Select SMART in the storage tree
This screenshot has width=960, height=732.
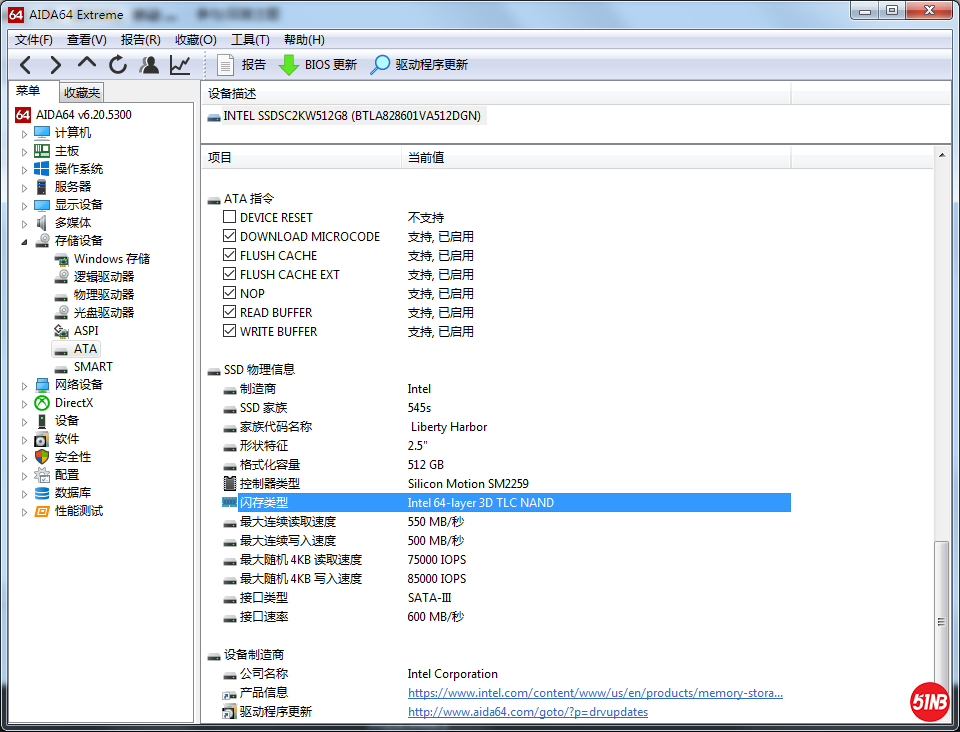93,367
